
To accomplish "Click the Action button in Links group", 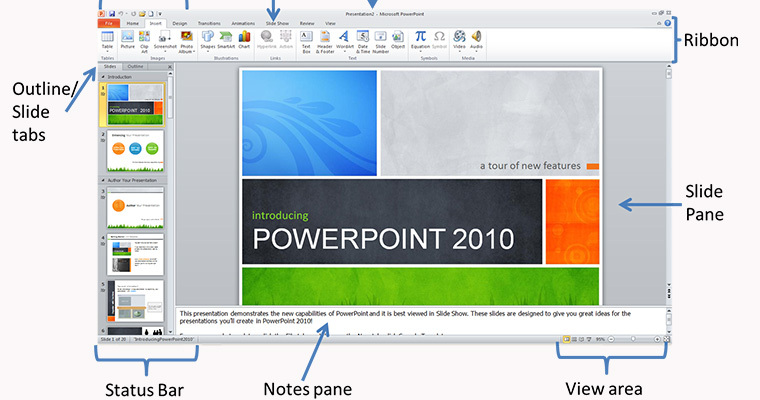I will click(x=286, y=40).
